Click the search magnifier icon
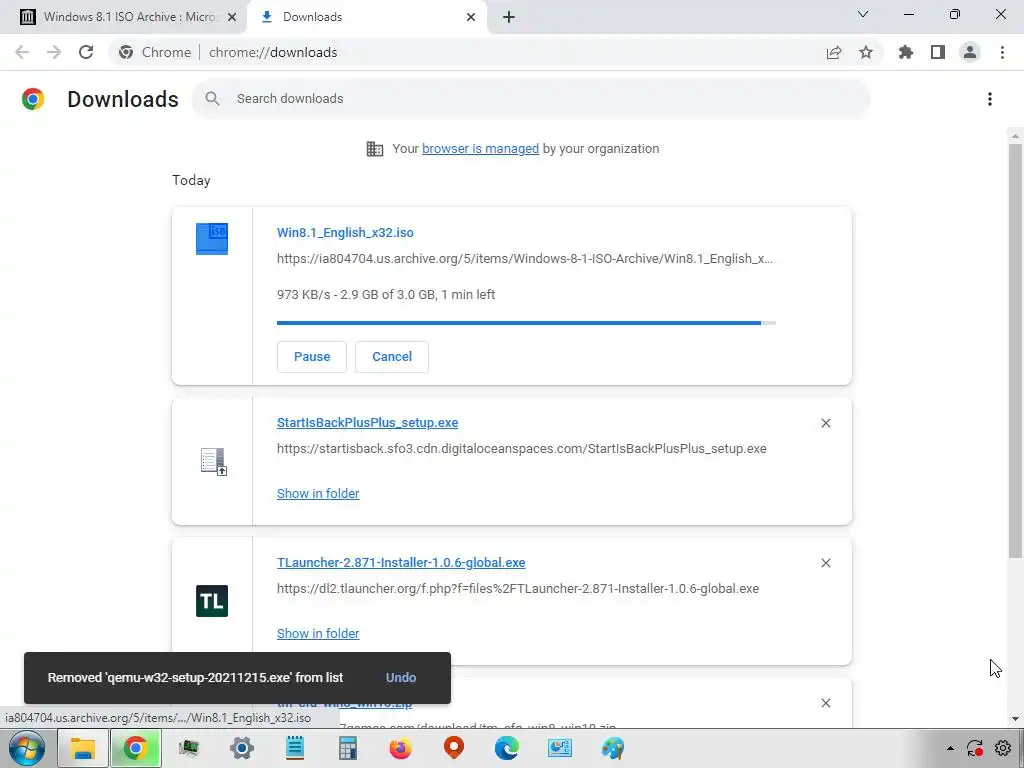This screenshot has width=1024, height=768. point(212,99)
